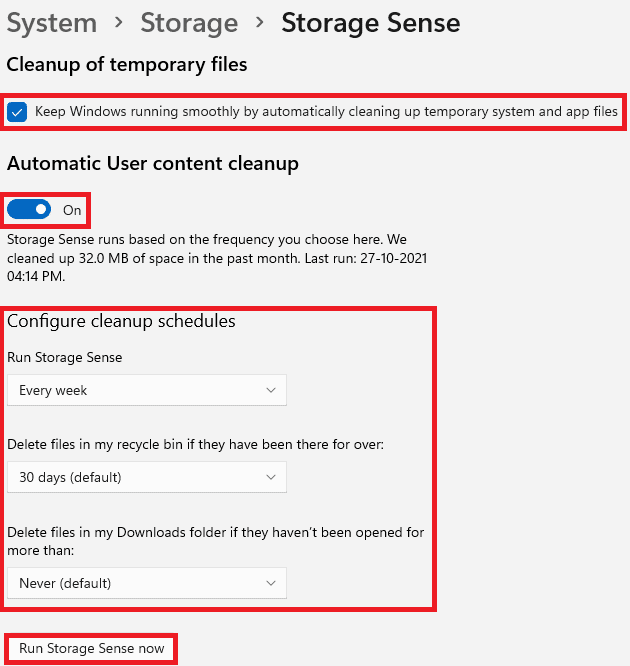The height and width of the screenshot is (666, 630).
Task: Click the arrow on the Run Storage Sense dropdown
Action: (x=271, y=390)
